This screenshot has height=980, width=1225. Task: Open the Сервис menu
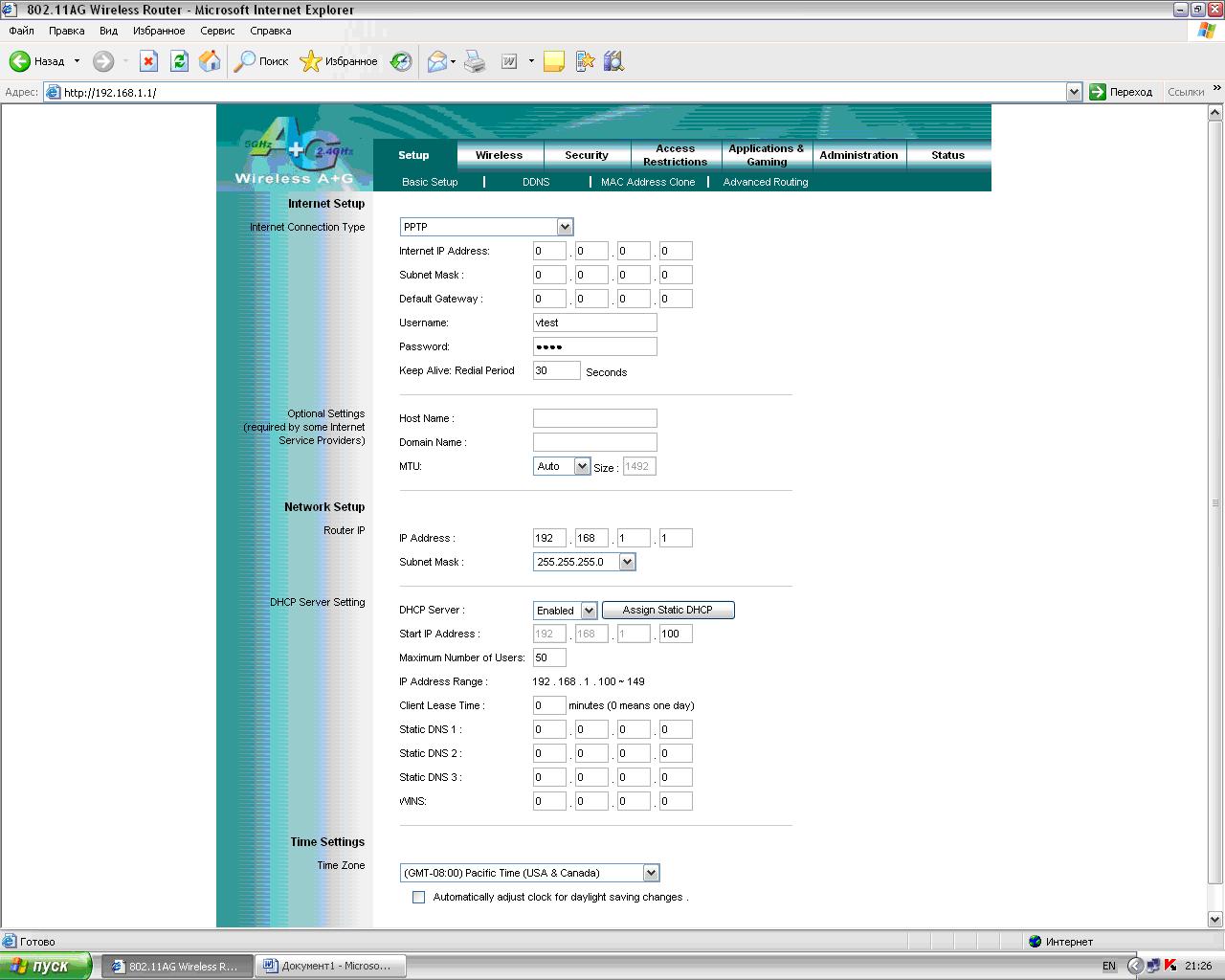217,31
